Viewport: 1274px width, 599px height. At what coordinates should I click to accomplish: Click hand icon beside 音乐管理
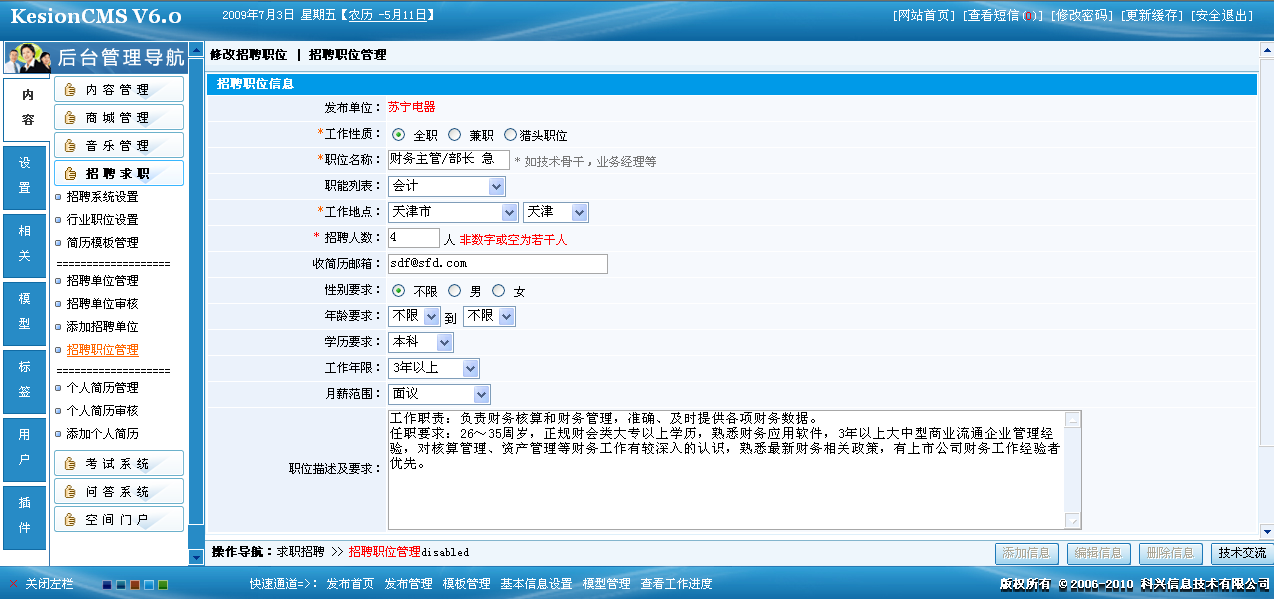(x=70, y=146)
